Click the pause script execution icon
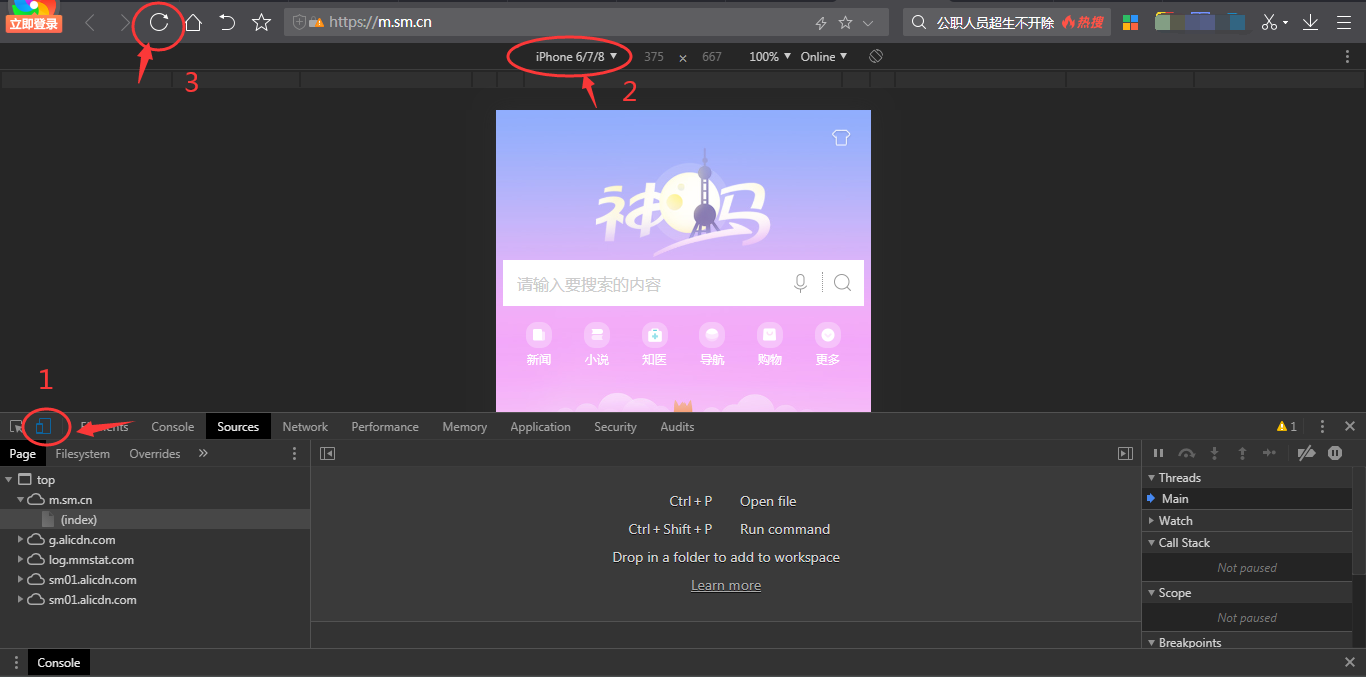This screenshot has width=1366, height=677. click(1159, 454)
